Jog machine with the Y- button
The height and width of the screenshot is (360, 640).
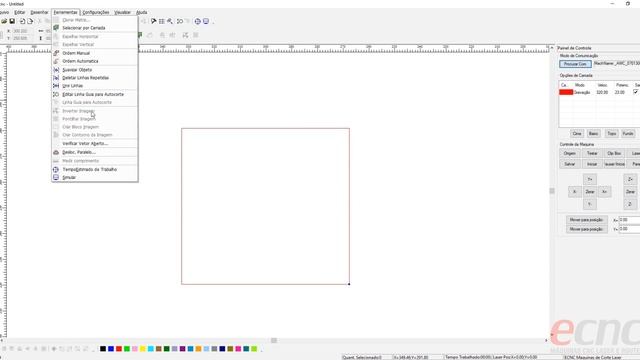tap(590, 204)
